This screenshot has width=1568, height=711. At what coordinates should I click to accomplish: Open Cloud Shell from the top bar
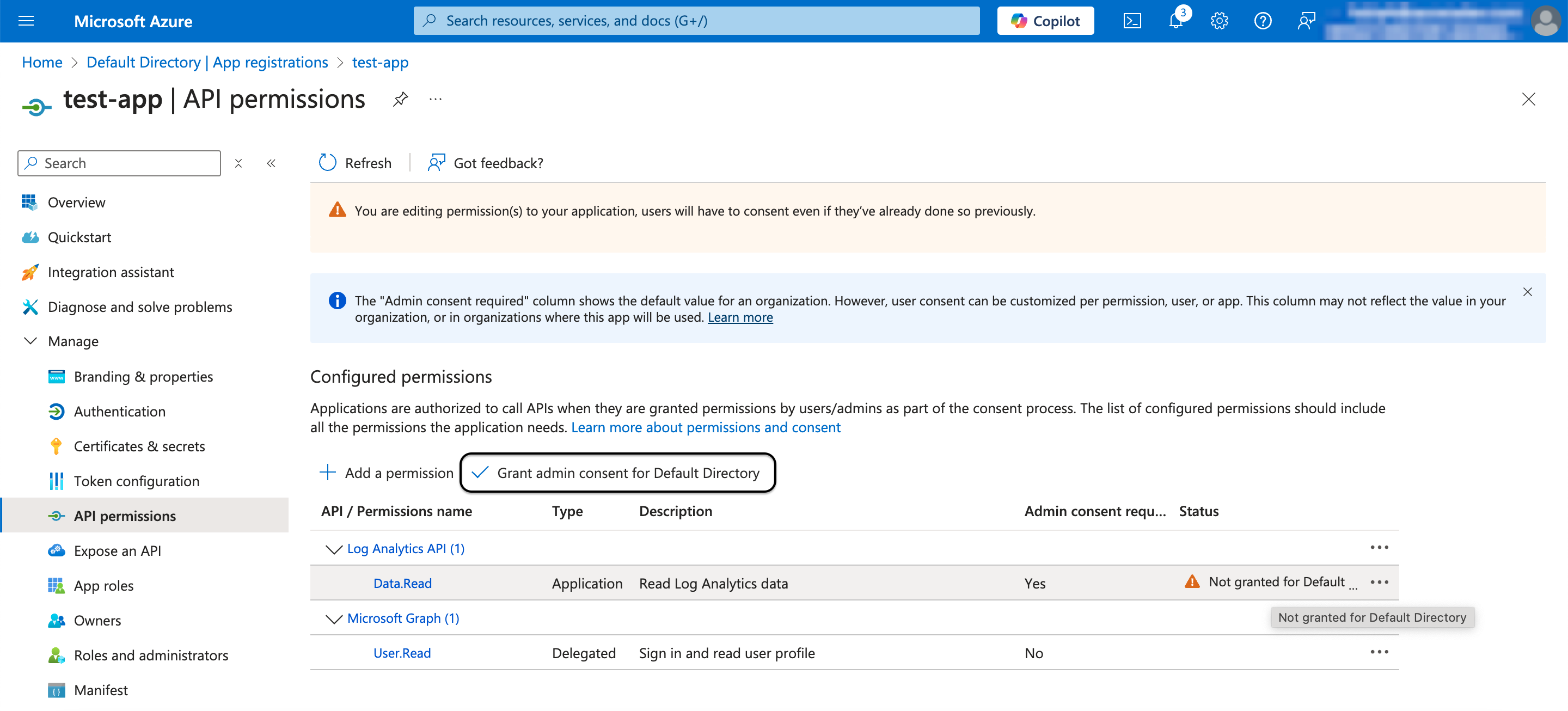(1132, 21)
